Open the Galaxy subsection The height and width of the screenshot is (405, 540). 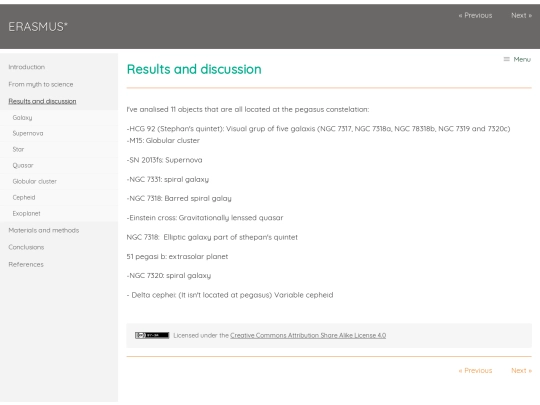point(22,117)
